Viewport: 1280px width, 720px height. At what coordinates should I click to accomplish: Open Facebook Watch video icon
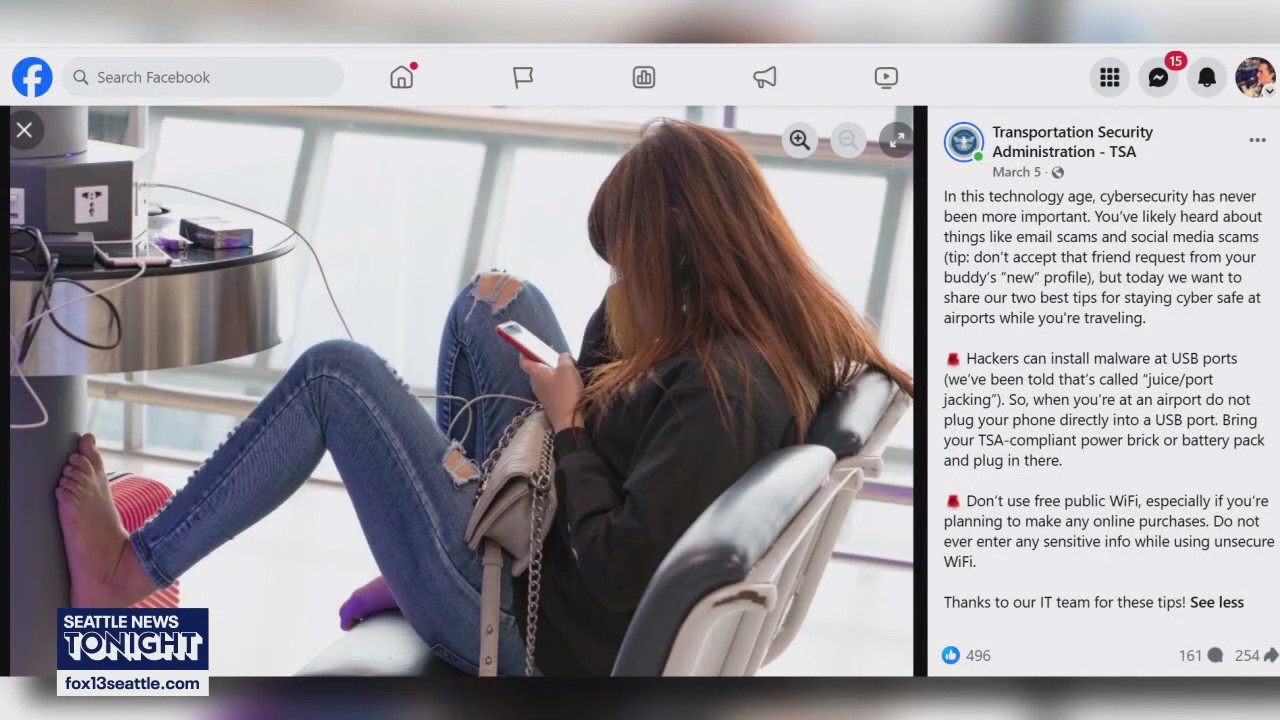tap(885, 77)
